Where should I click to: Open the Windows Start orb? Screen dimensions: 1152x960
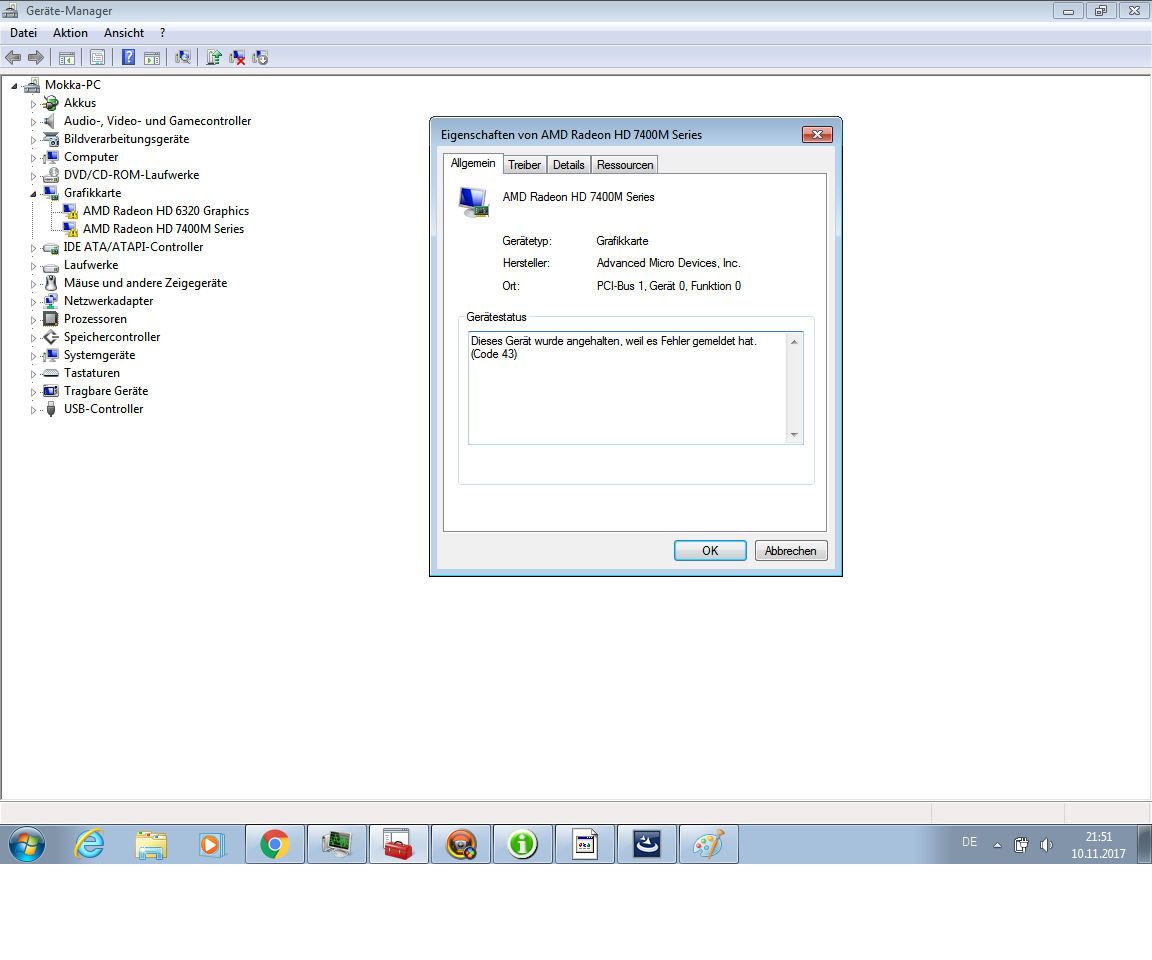26,844
